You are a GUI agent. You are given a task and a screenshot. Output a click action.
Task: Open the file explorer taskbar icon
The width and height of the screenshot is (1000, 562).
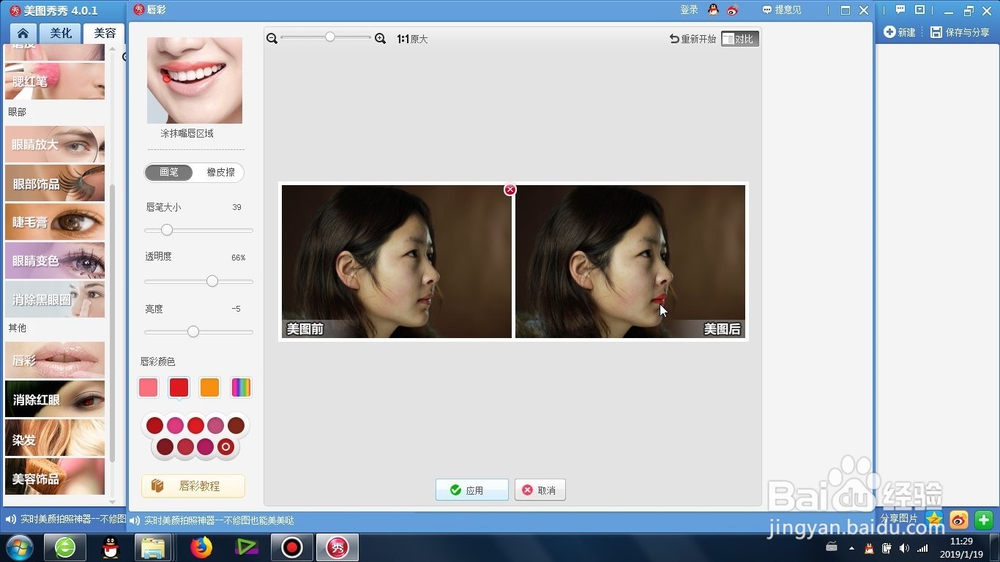click(153, 547)
